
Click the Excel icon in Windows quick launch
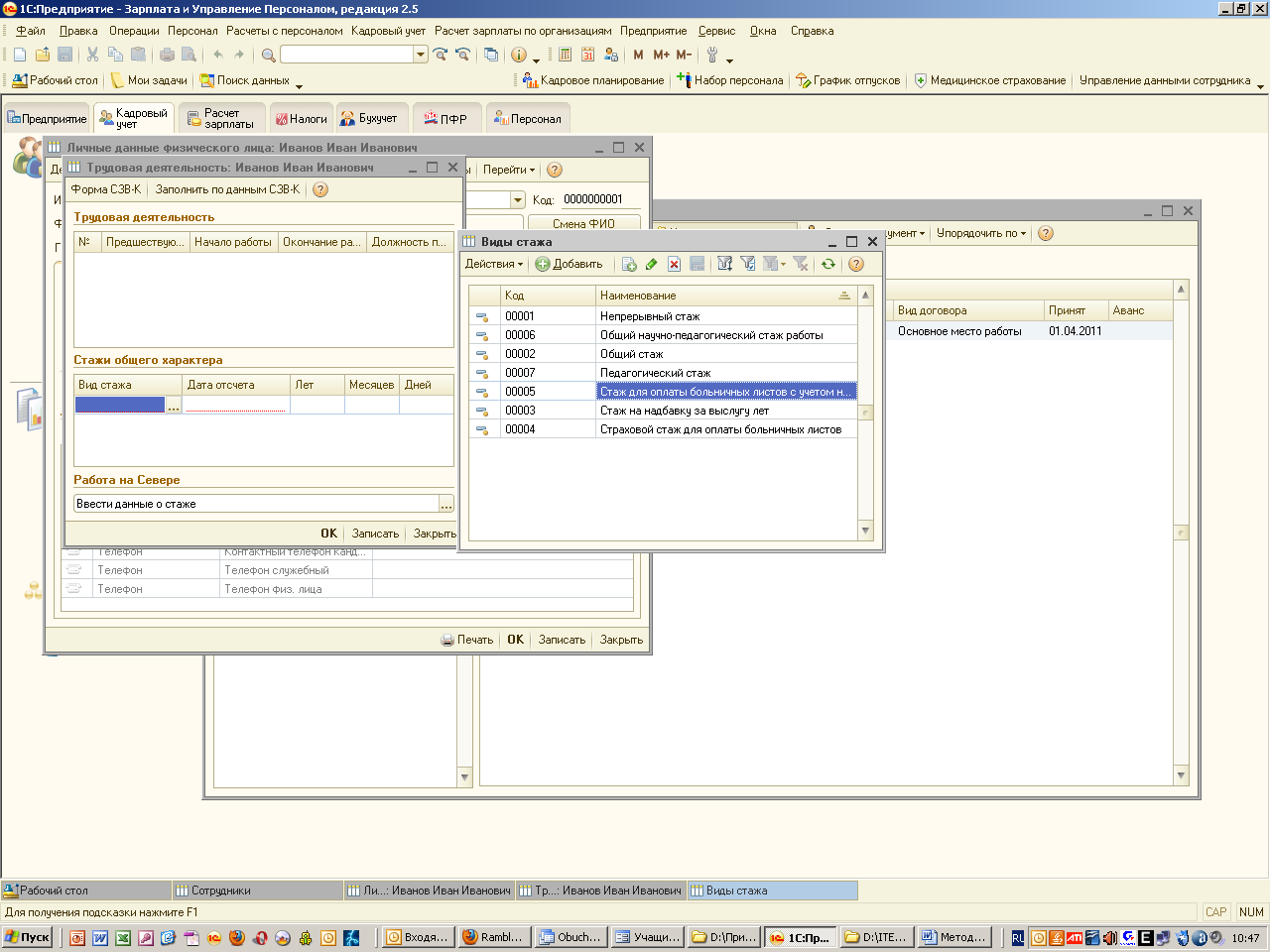click(123, 937)
